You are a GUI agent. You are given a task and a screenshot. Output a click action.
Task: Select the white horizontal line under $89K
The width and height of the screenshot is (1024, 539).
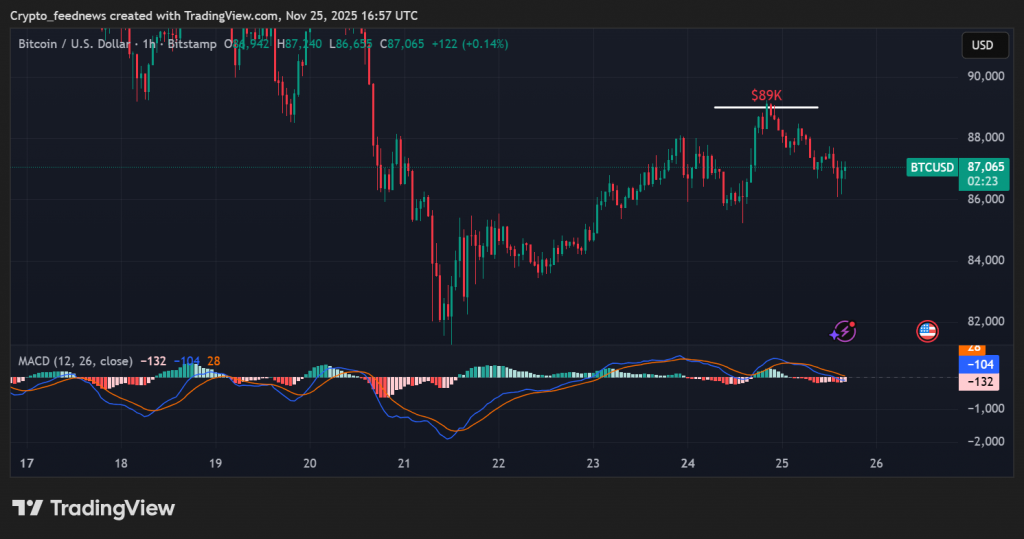[766, 107]
